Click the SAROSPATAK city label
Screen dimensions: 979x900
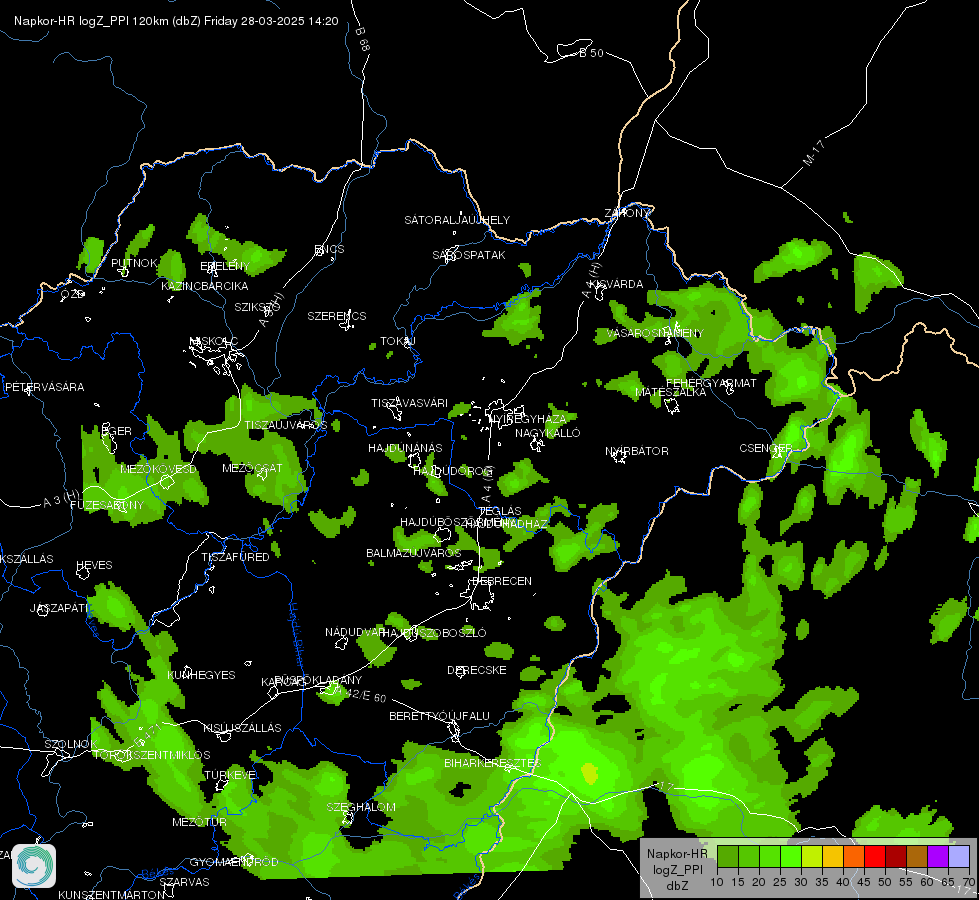469,255
